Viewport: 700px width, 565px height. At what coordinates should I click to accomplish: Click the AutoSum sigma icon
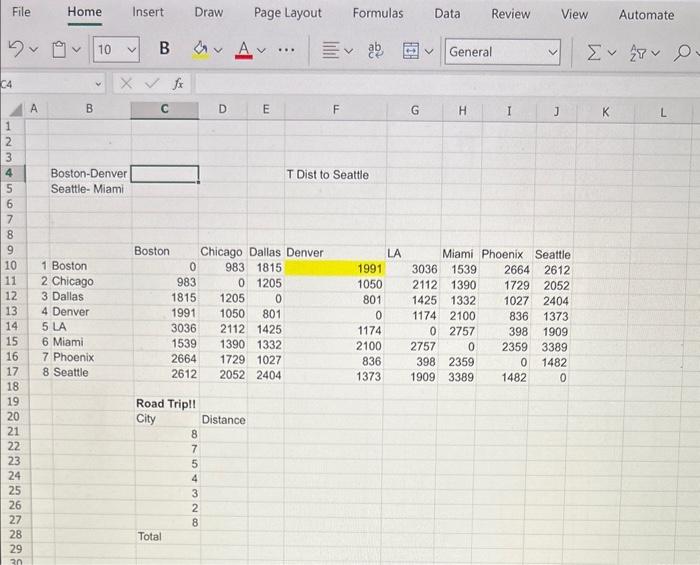coord(593,53)
